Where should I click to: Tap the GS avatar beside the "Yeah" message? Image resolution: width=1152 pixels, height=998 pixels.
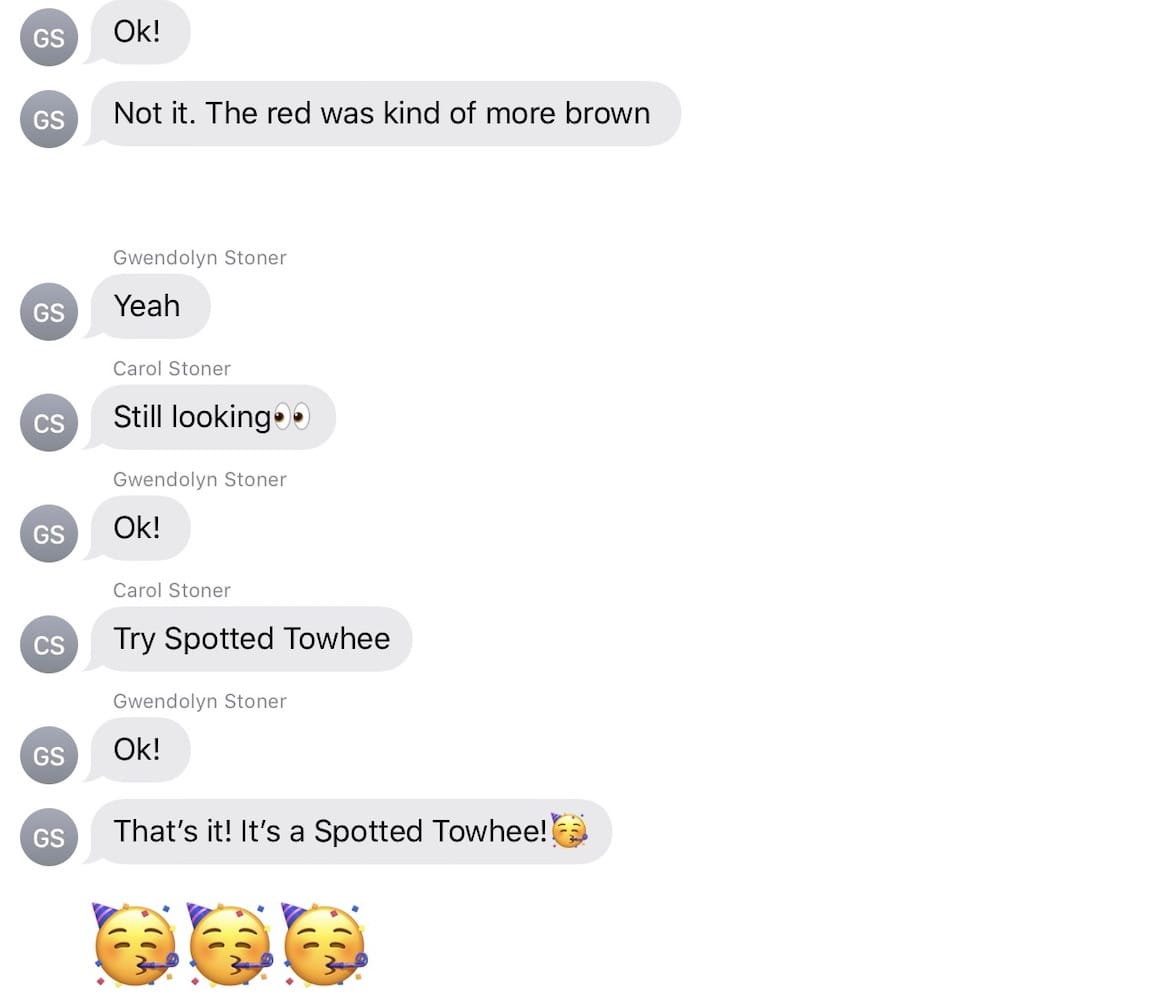point(48,312)
